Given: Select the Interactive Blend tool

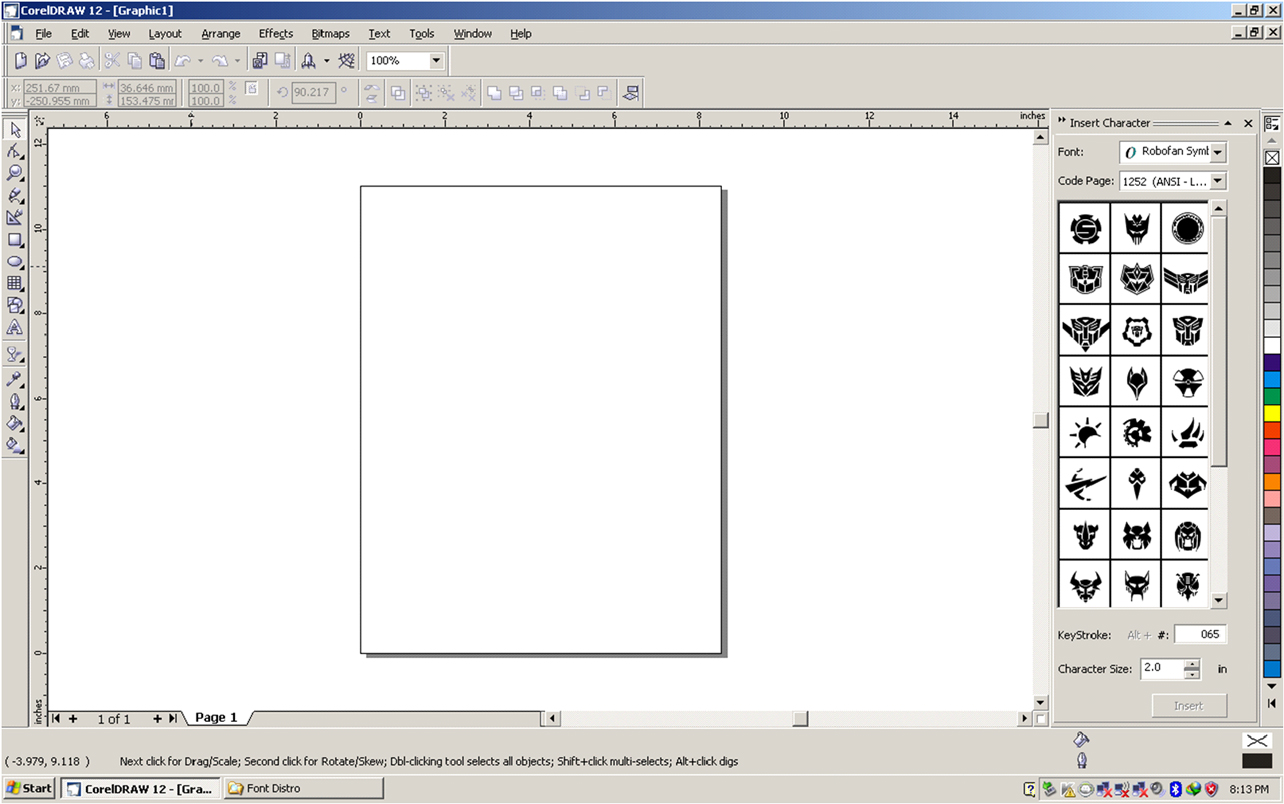Looking at the screenshot, I should click(x=15, y=354).
